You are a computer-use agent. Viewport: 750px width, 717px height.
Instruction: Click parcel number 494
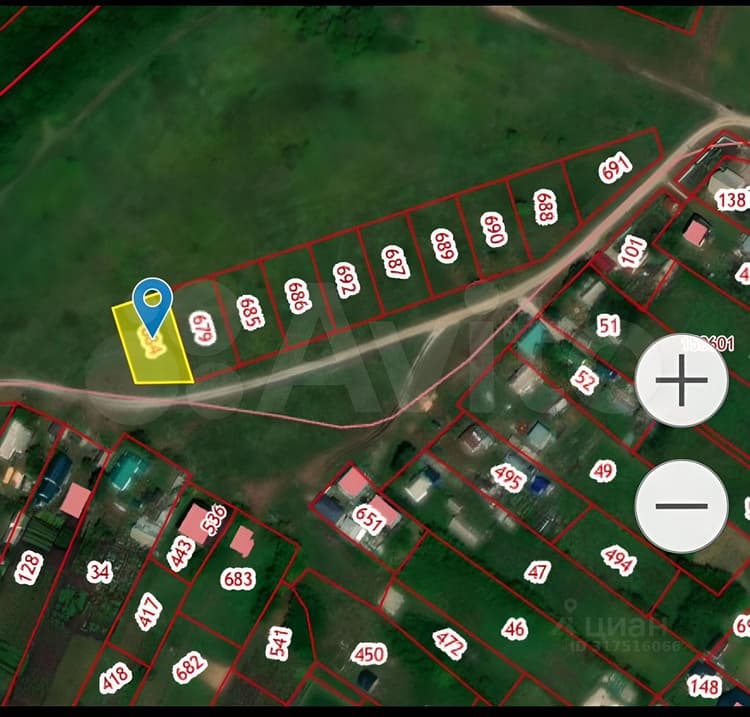[x=619, y=560]
